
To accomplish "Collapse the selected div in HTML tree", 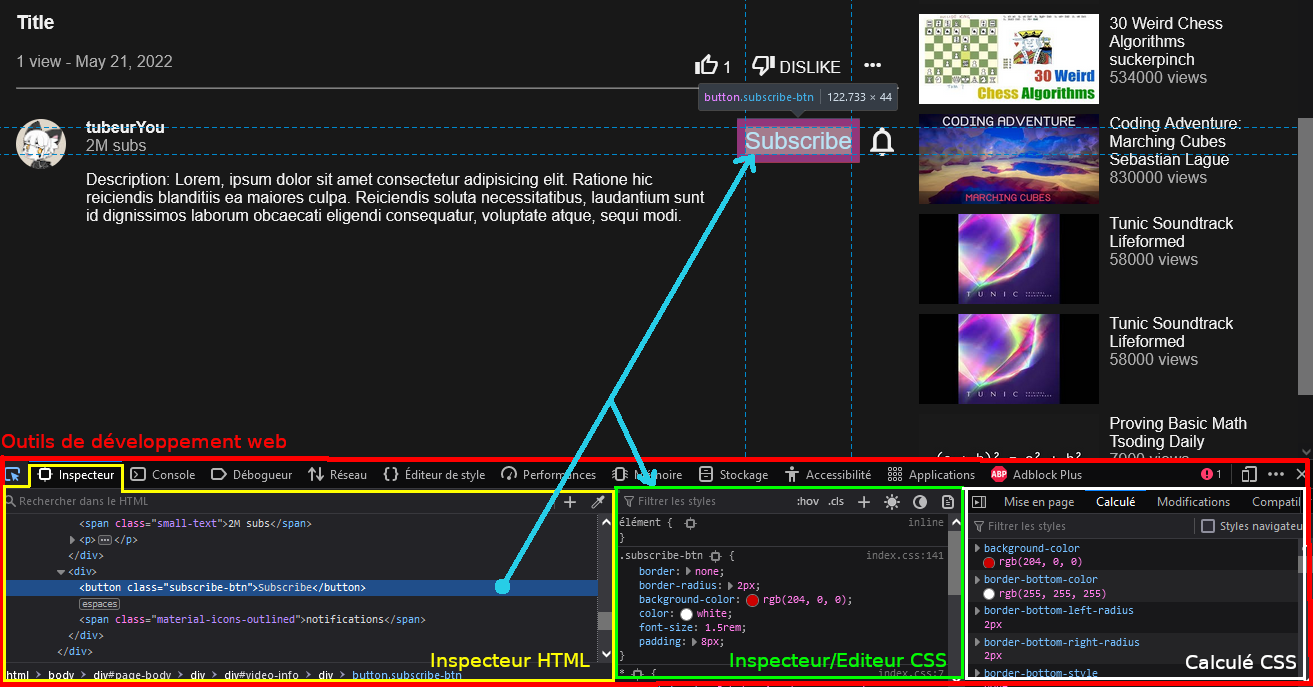I will tap(61, 571).
